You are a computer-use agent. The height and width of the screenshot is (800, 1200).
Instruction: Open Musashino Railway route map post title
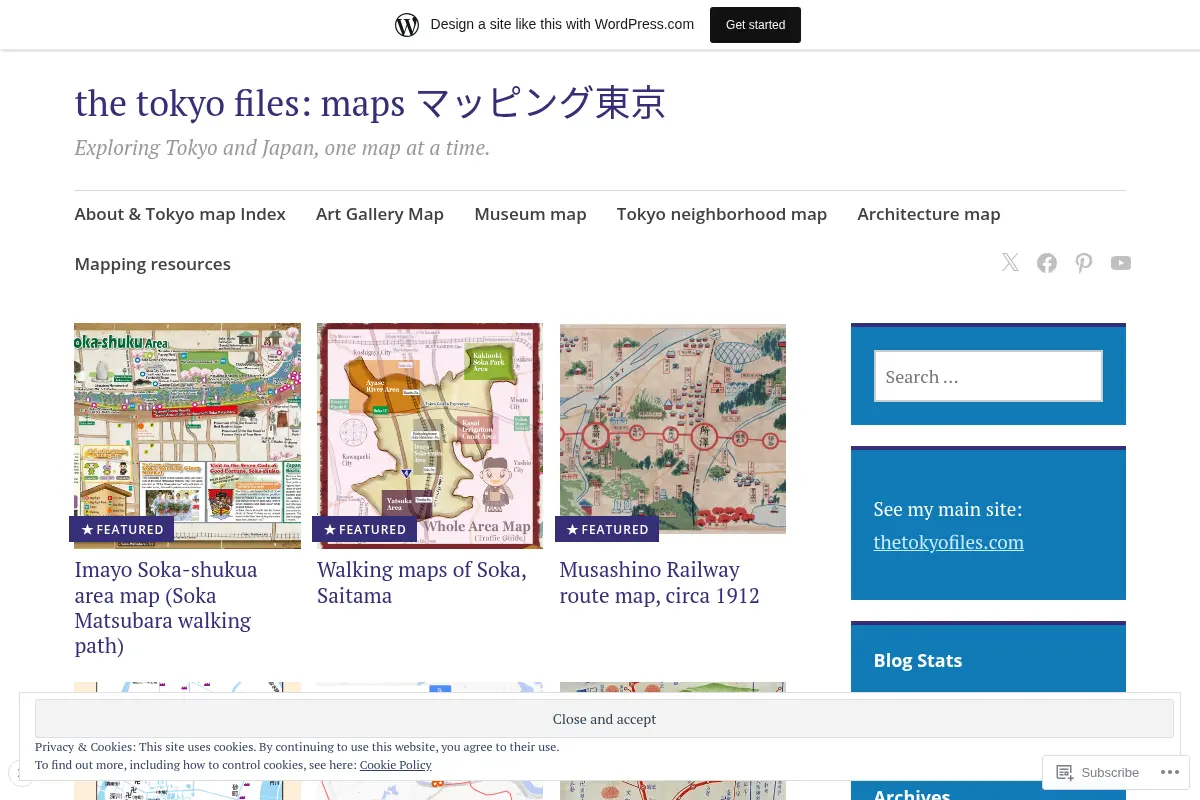(x=659, y=583)
